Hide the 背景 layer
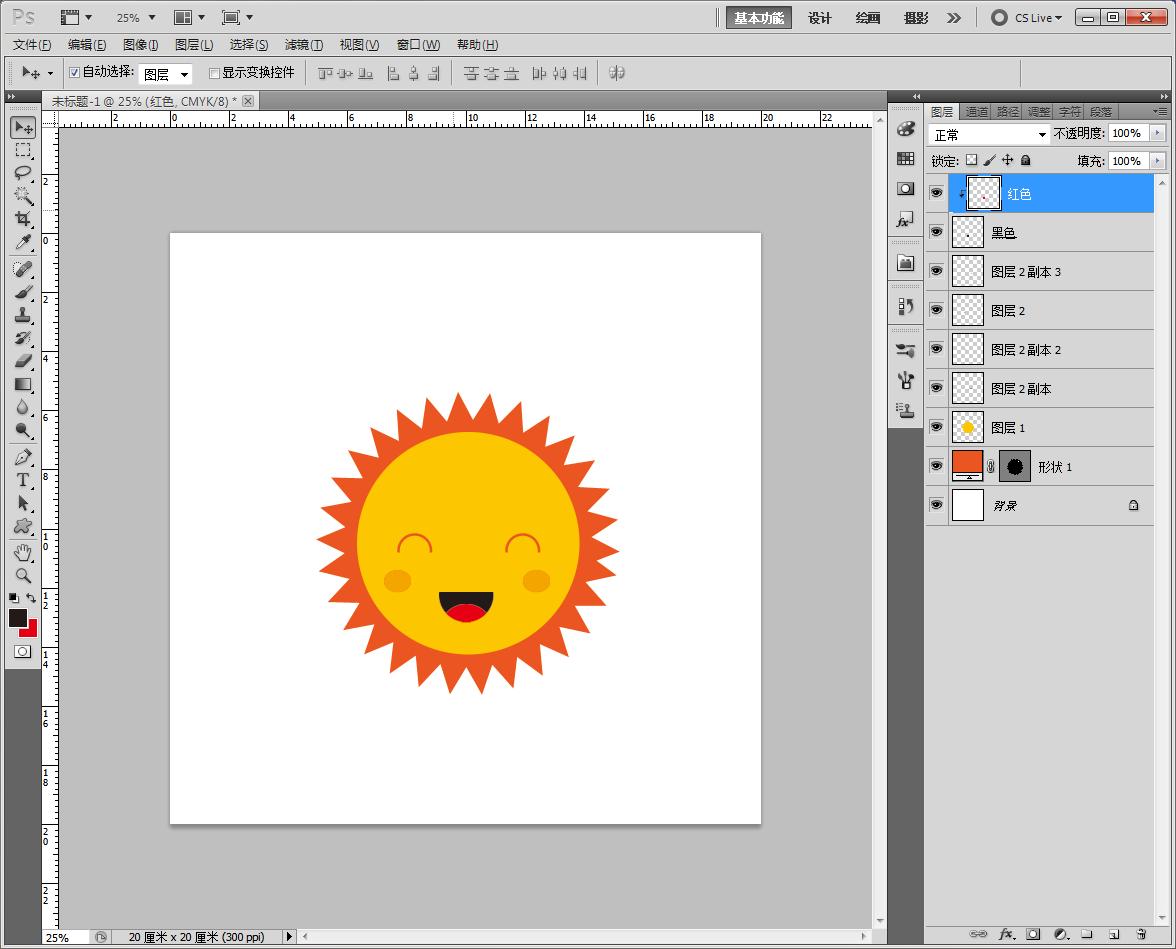The image size is (1176, 949). point(936,505)
